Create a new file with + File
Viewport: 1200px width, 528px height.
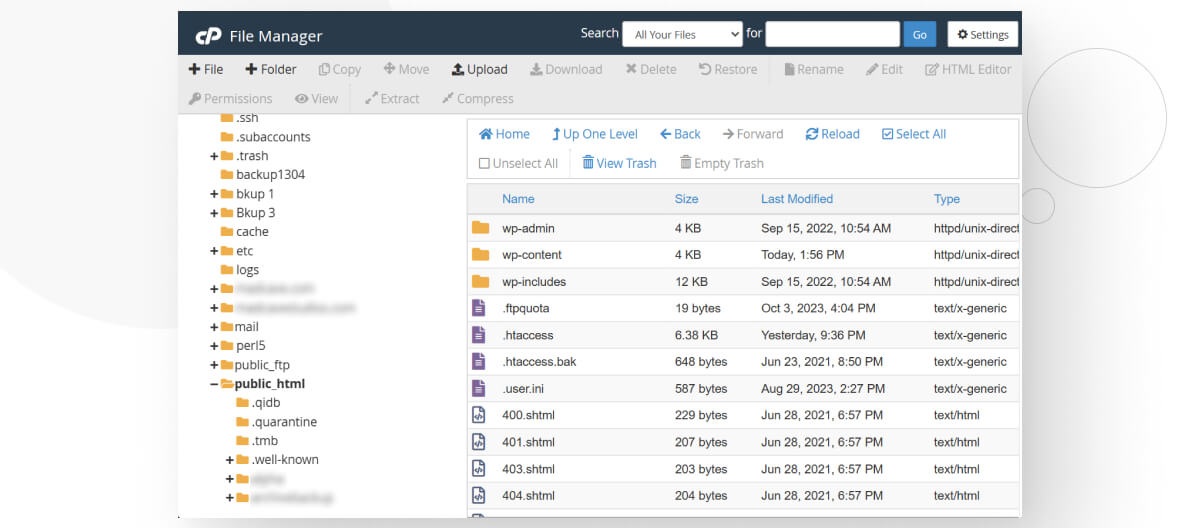[206, 70]
